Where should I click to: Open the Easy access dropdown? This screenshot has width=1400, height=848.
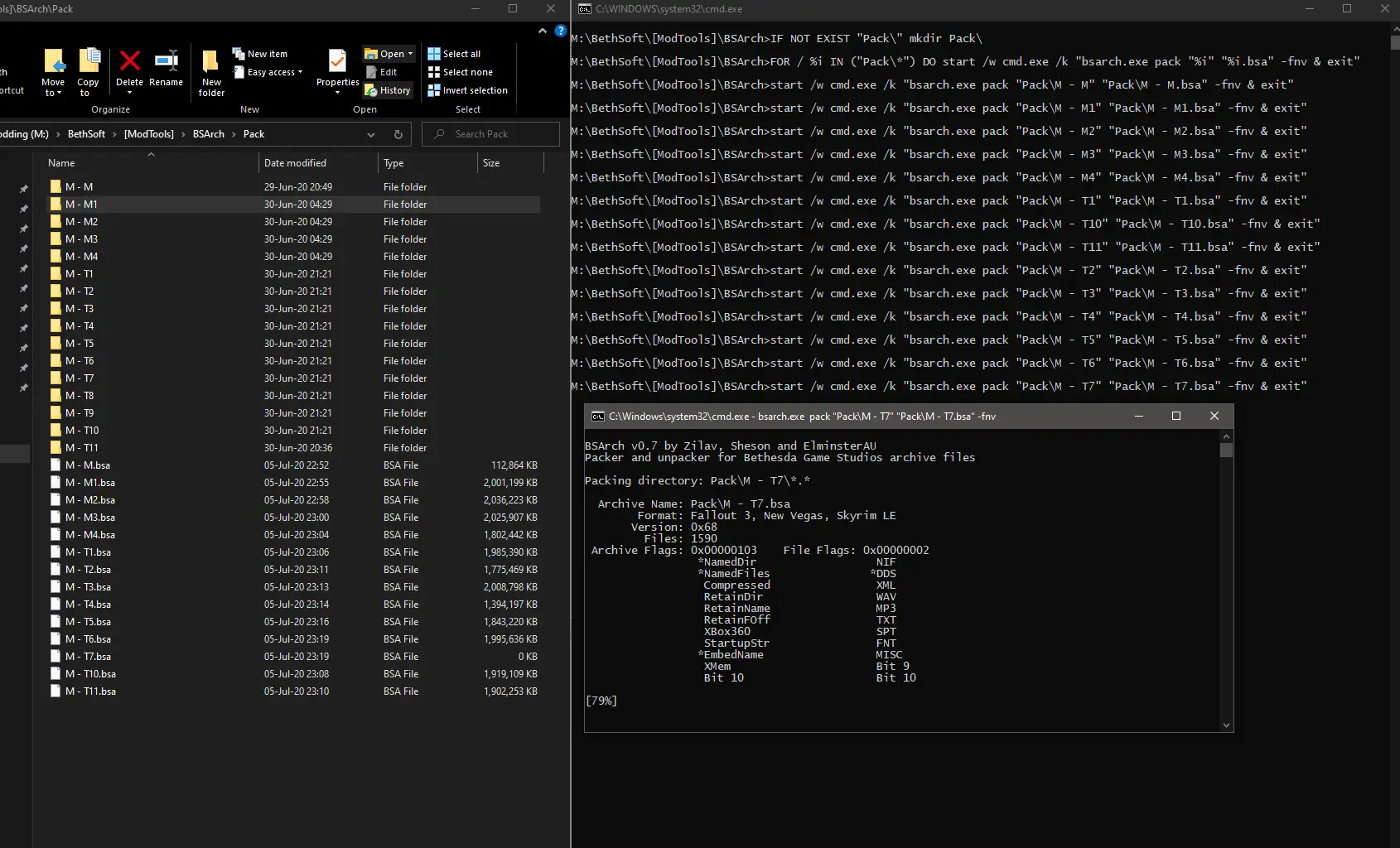[x=268, y=72]
